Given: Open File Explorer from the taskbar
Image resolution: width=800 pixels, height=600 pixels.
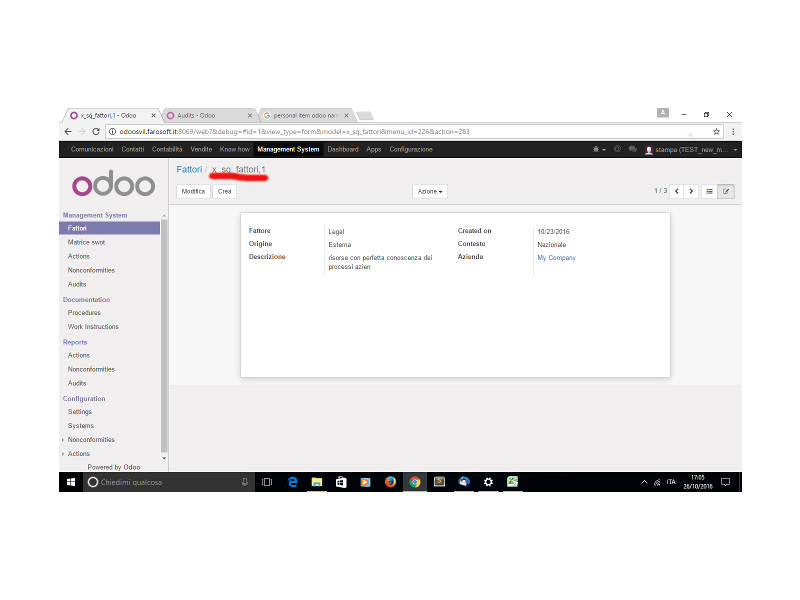Looking at the screenshot, I should click(317, 482).
